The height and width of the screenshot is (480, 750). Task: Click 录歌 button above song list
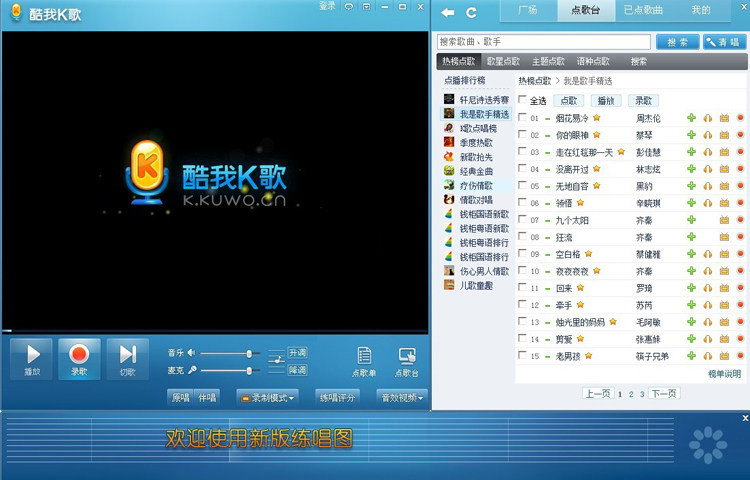pyautogui.click(x=643, y=100)
